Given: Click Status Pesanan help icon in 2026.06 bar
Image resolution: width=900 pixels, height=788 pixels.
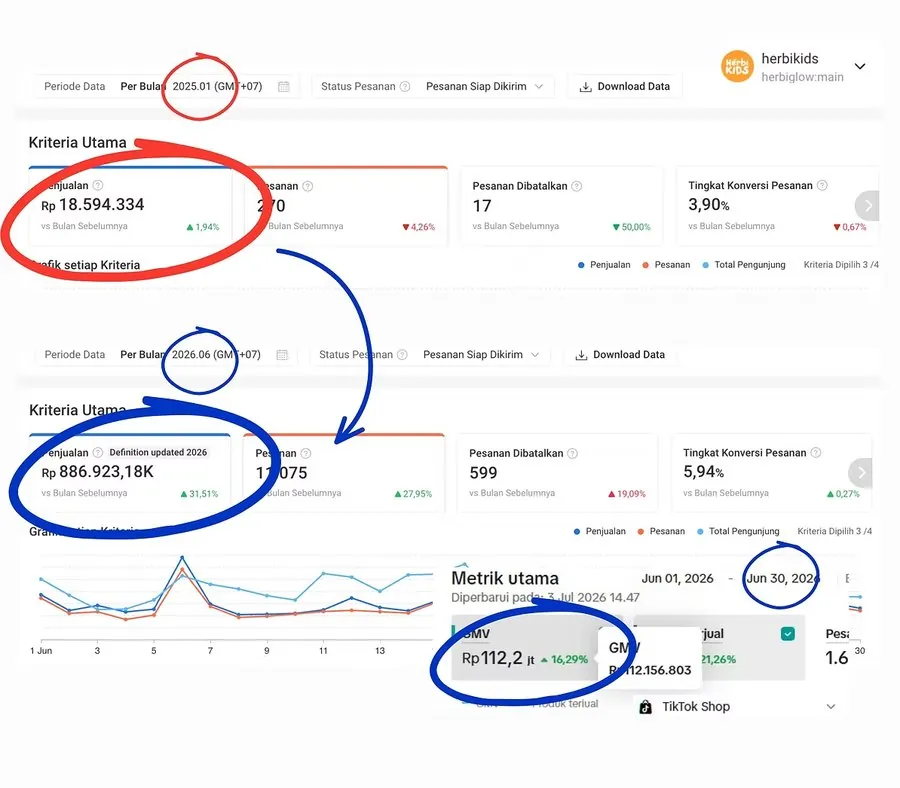Looking at the screenshot, I should click(402, 355).
